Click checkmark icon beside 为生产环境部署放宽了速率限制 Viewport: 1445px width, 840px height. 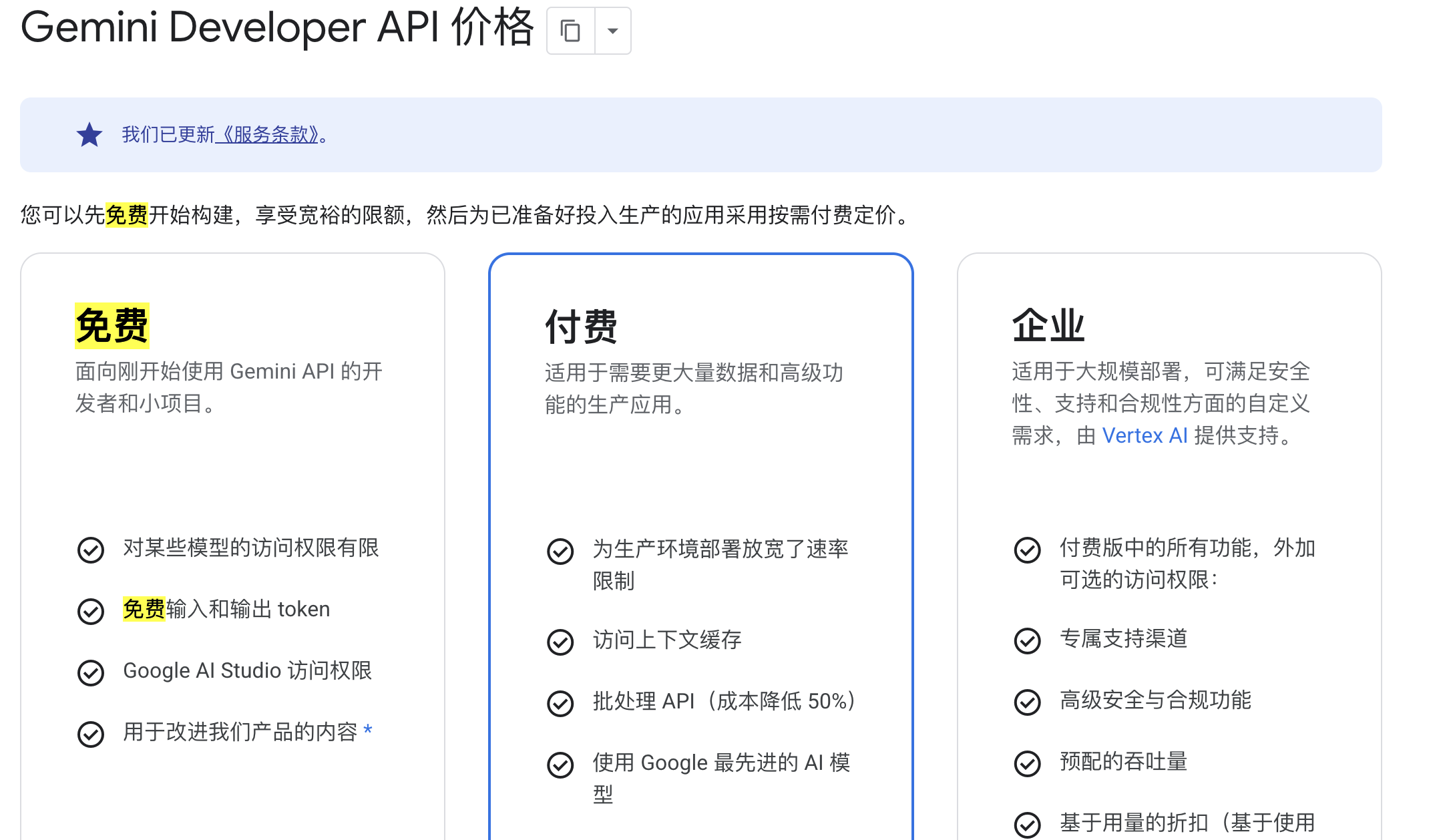point(560,551)
